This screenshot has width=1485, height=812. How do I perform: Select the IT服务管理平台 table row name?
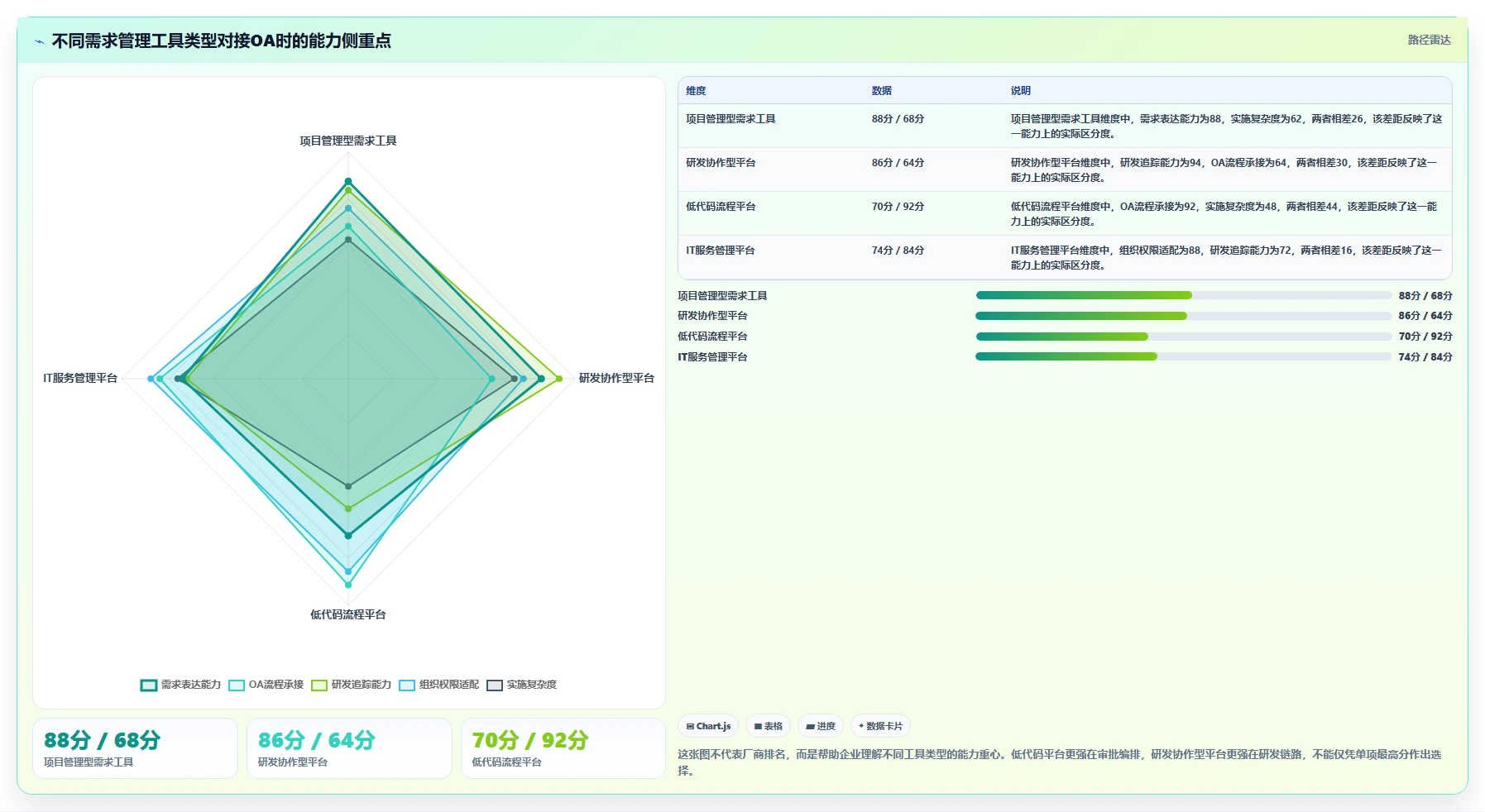[x=720, y=251]
